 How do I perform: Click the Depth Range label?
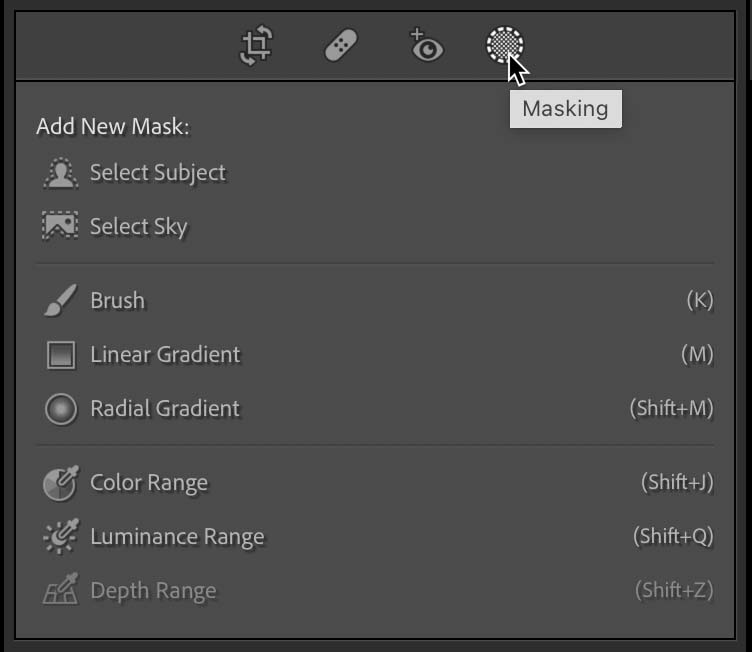(x=153, y=591)
